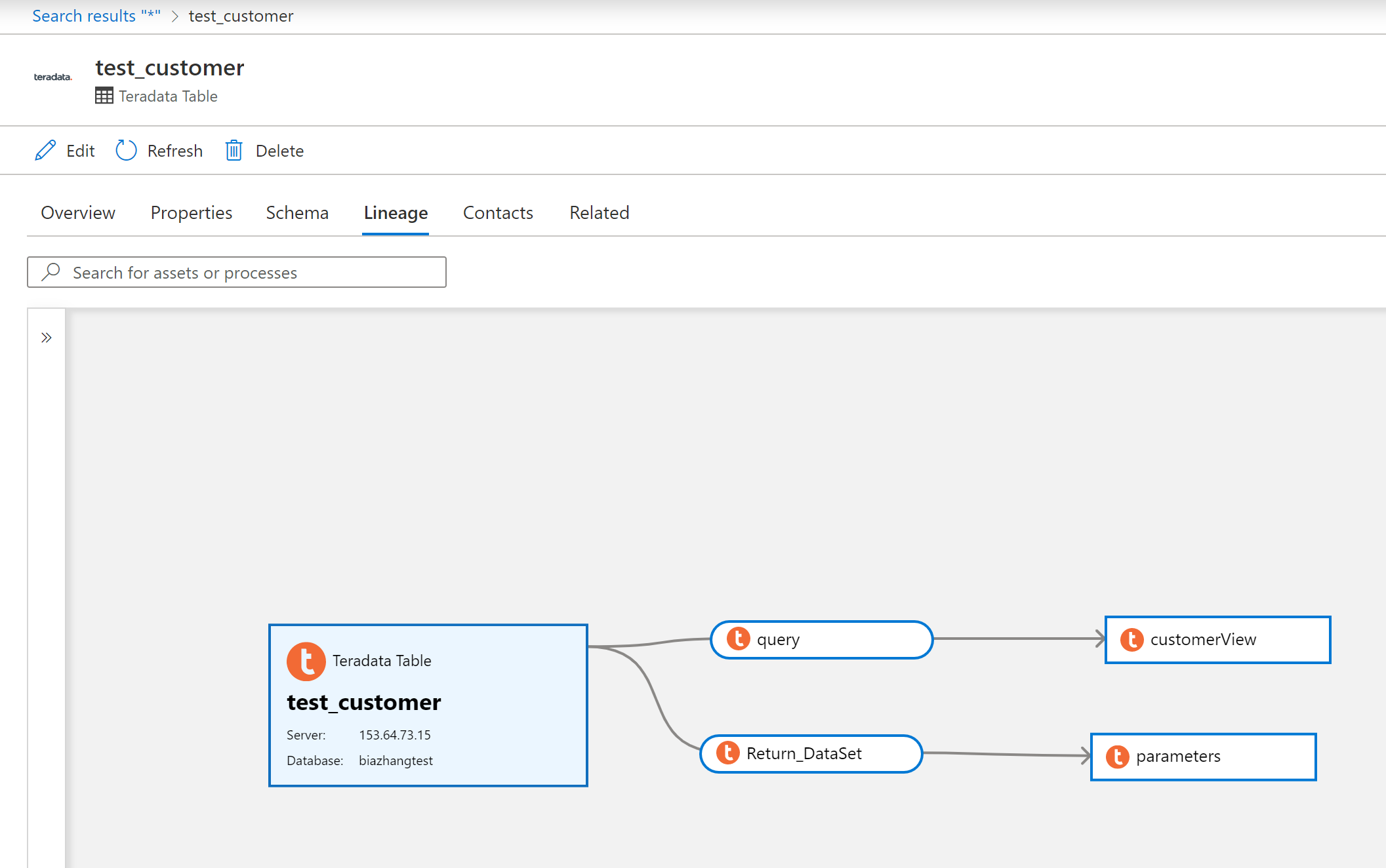Click the asset search input field
The height and width of the screenshot is (868, 1386).
pos(236,272)
